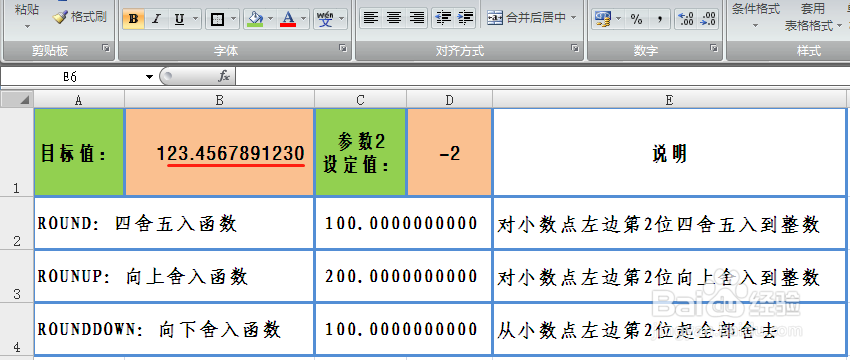This screenshot has height=360, width=850.
Task: Apply accounting number format
Action: click(x=602, y=20)
